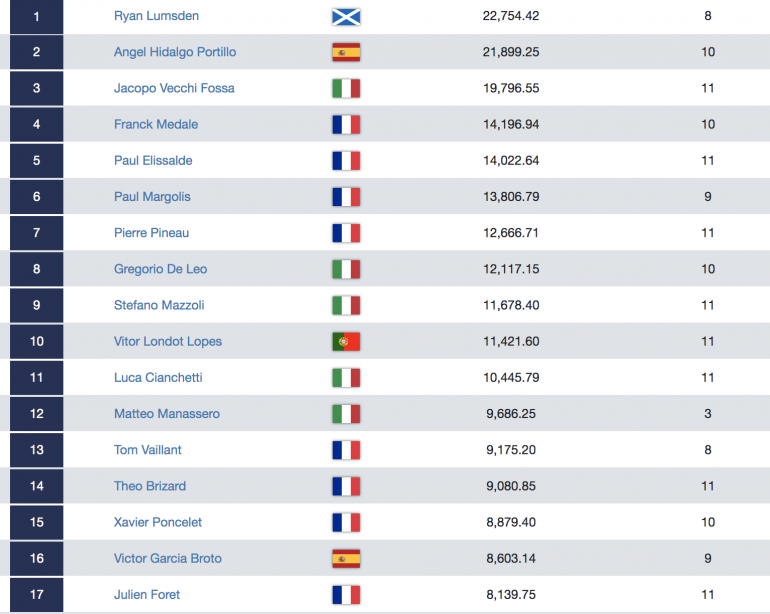This screenshot has height=614, width=770.
Task: Open Pierre Pineau's profile link
Action: [x=151, y=233]
